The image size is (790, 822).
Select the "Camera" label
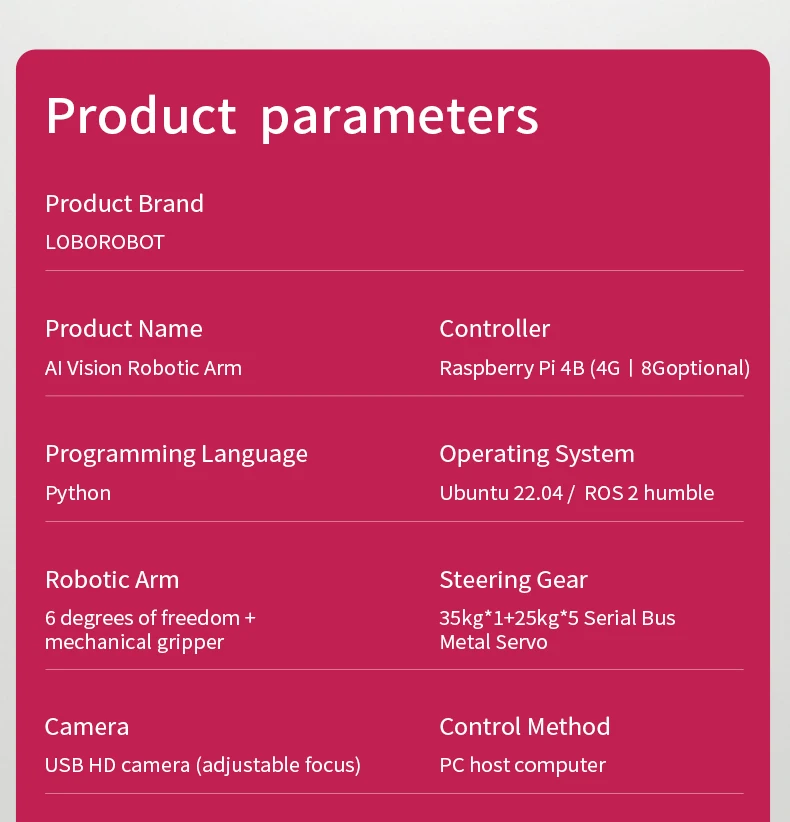click(87, 727)
